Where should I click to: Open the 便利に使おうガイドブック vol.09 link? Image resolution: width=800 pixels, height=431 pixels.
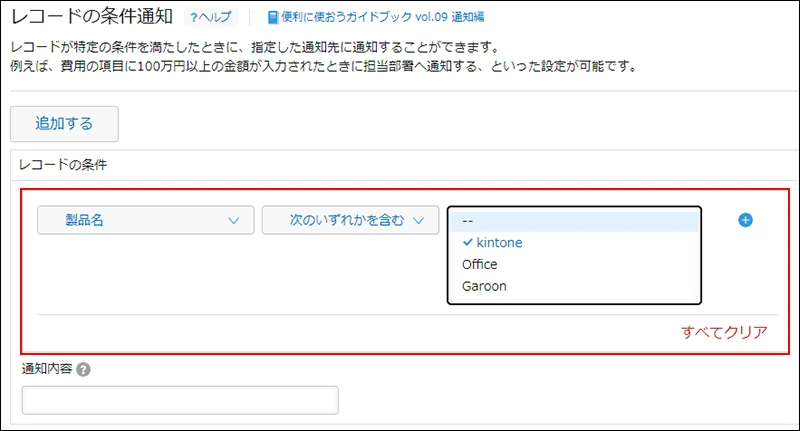pyautogui.click(x=382, y=17)
